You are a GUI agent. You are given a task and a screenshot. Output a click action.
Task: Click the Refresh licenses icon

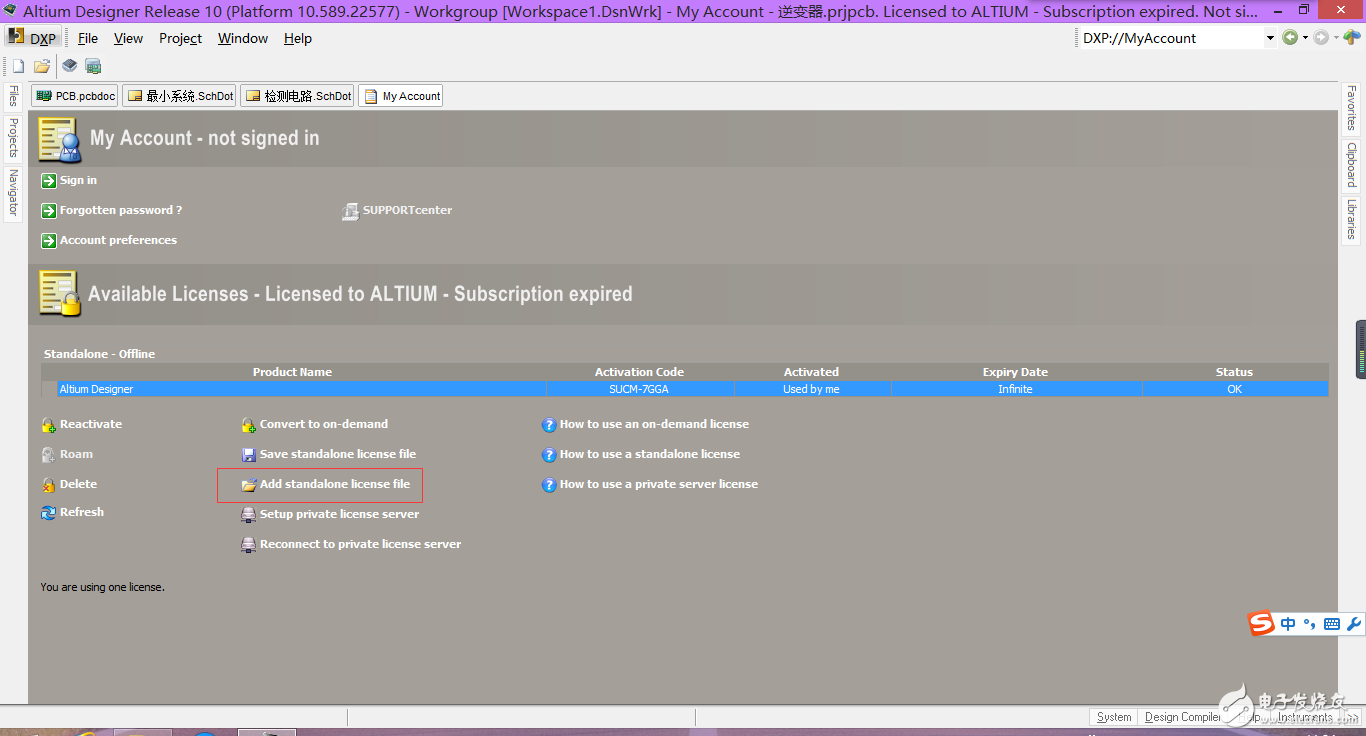click(49, 513)
